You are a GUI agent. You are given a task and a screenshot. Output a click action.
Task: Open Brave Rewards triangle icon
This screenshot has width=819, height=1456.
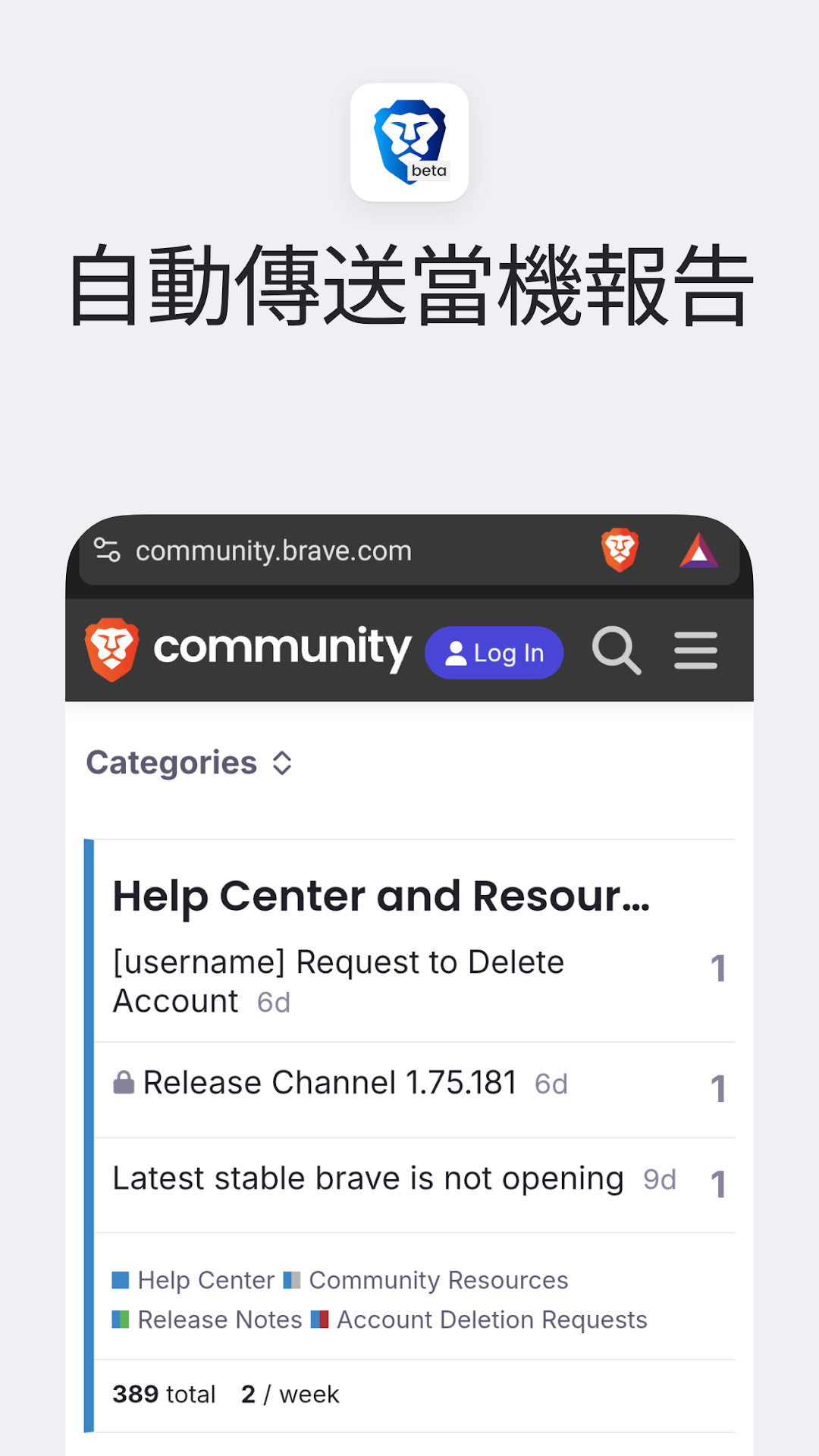(698, 551)
